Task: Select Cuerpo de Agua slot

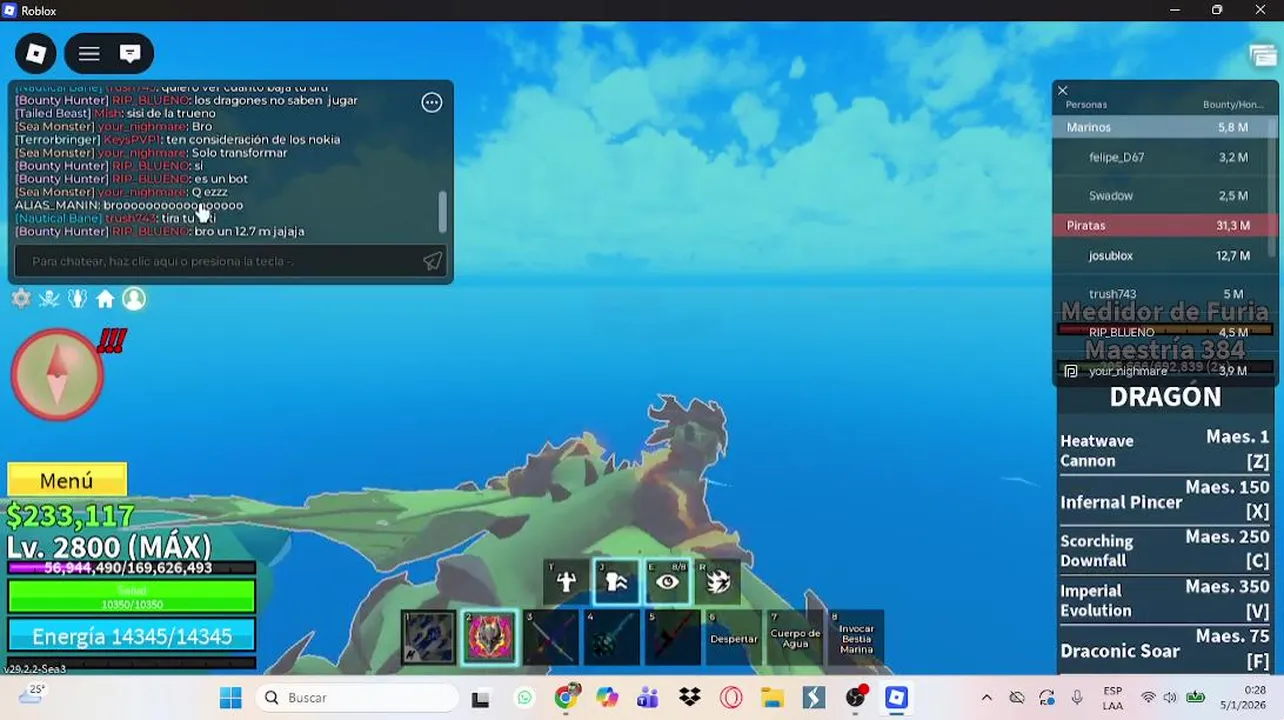Action: click(795, 637)
